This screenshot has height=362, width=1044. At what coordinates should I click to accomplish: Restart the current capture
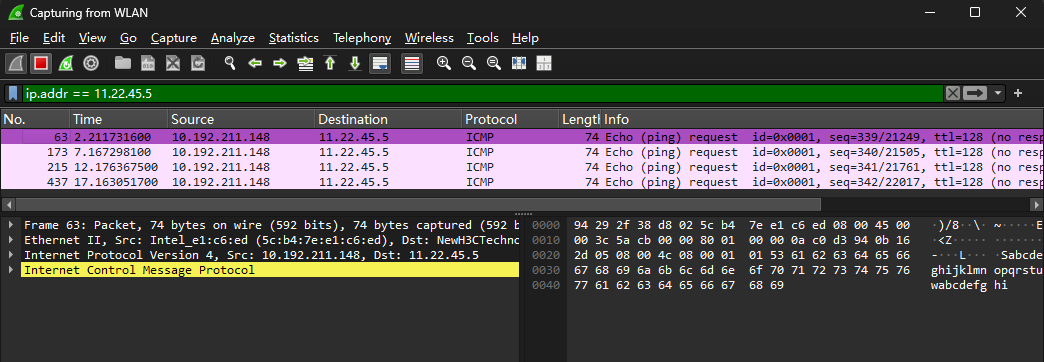click(x=66, y=63)
